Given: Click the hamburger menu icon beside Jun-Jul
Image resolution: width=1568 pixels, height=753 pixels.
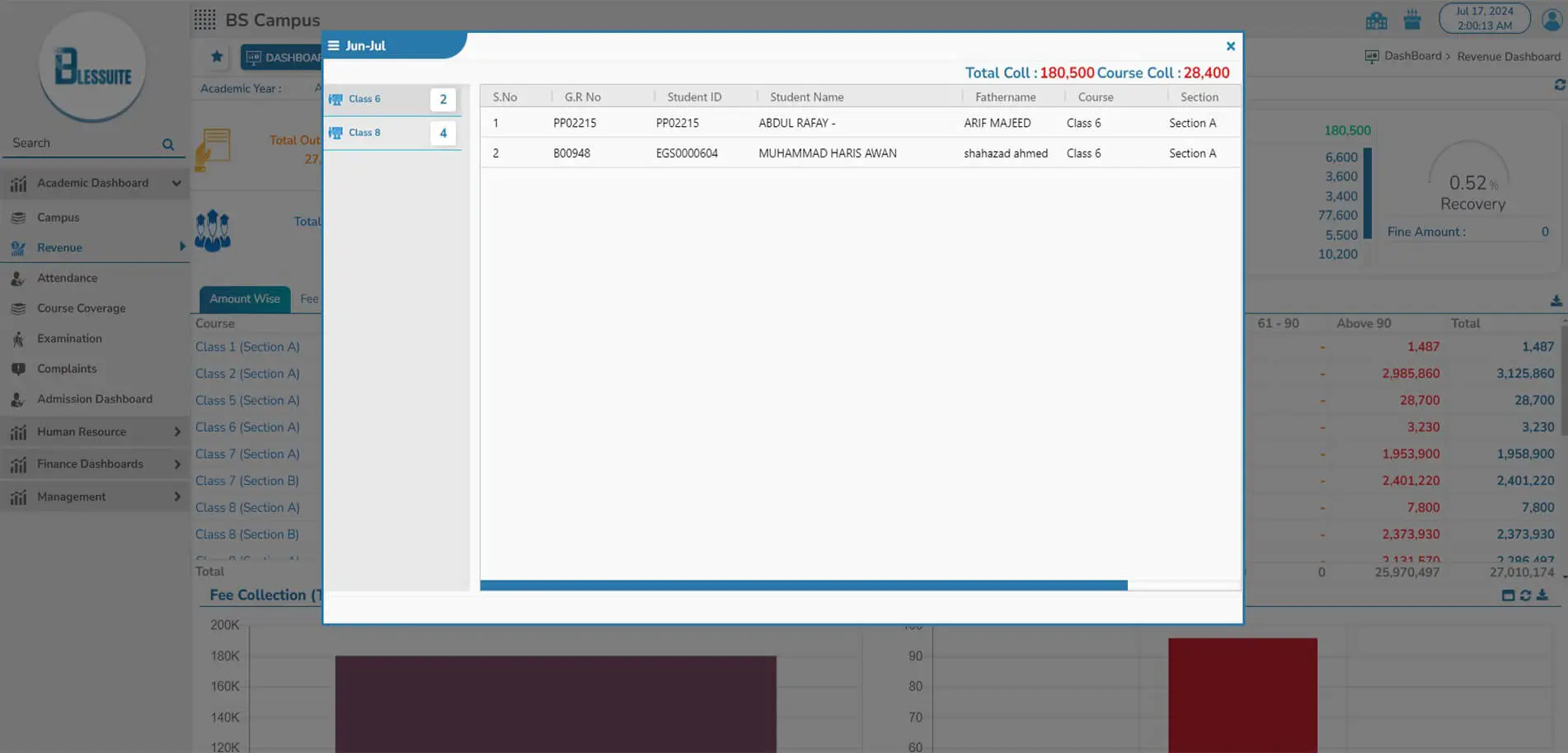Looking at the screenshot, I should click(x=334, y=46).
